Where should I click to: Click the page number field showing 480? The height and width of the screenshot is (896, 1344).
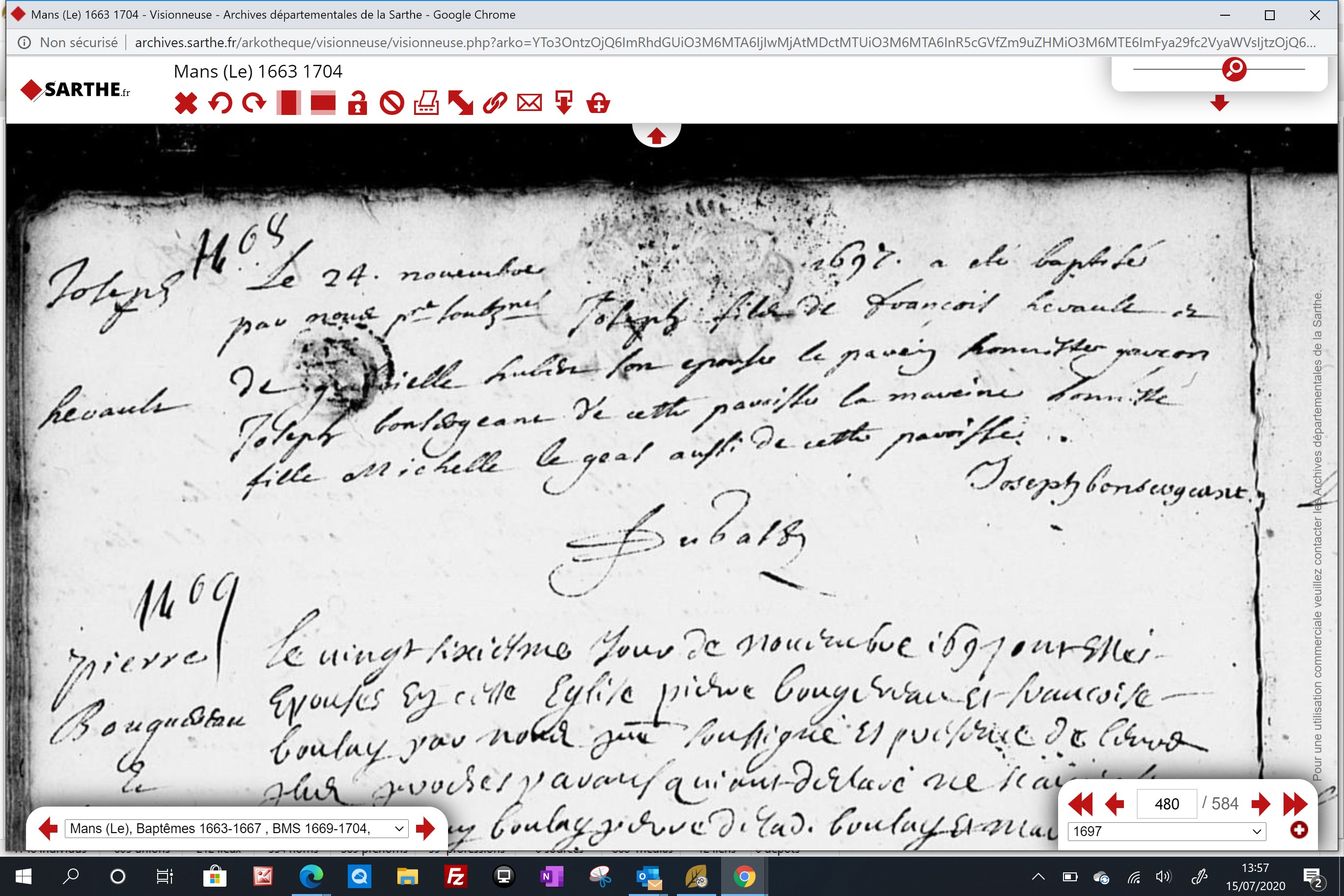click(1167, 804)
